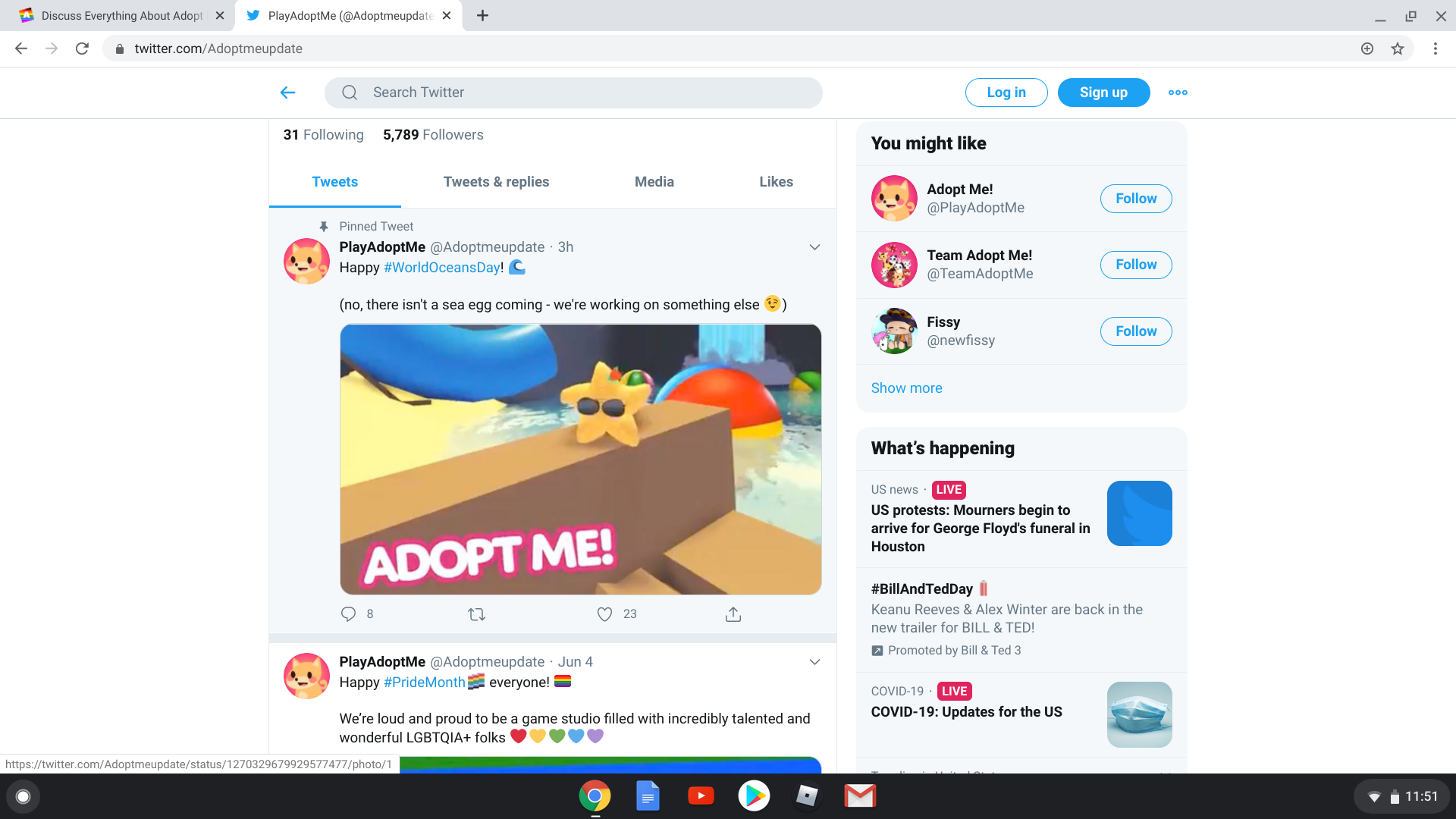The height and width of the screenshot is (819, 1456).
Task: Retweet the WorldOceansDay pinned tweet
Action: (x=476, y=614)
